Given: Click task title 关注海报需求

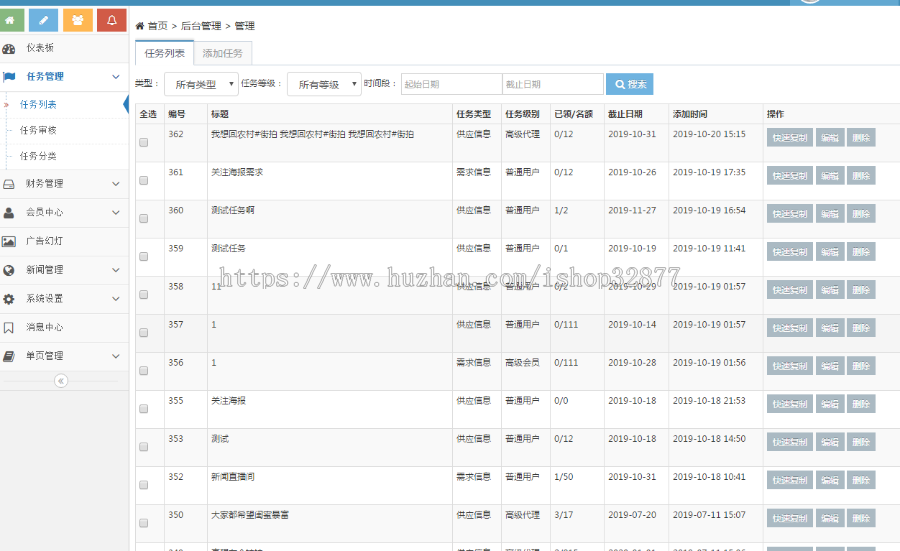Looking at the screenshot, I should click(x=237, y=172).
